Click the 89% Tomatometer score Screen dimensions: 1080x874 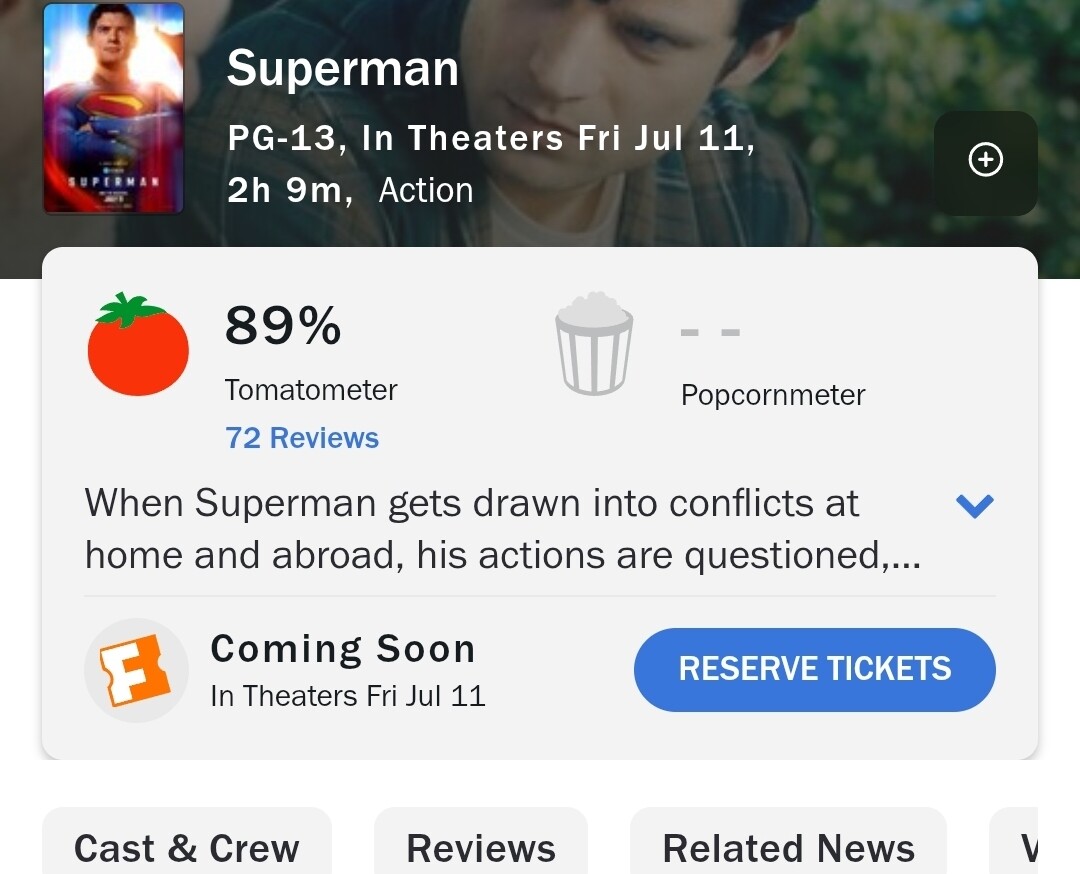point(283,326)
